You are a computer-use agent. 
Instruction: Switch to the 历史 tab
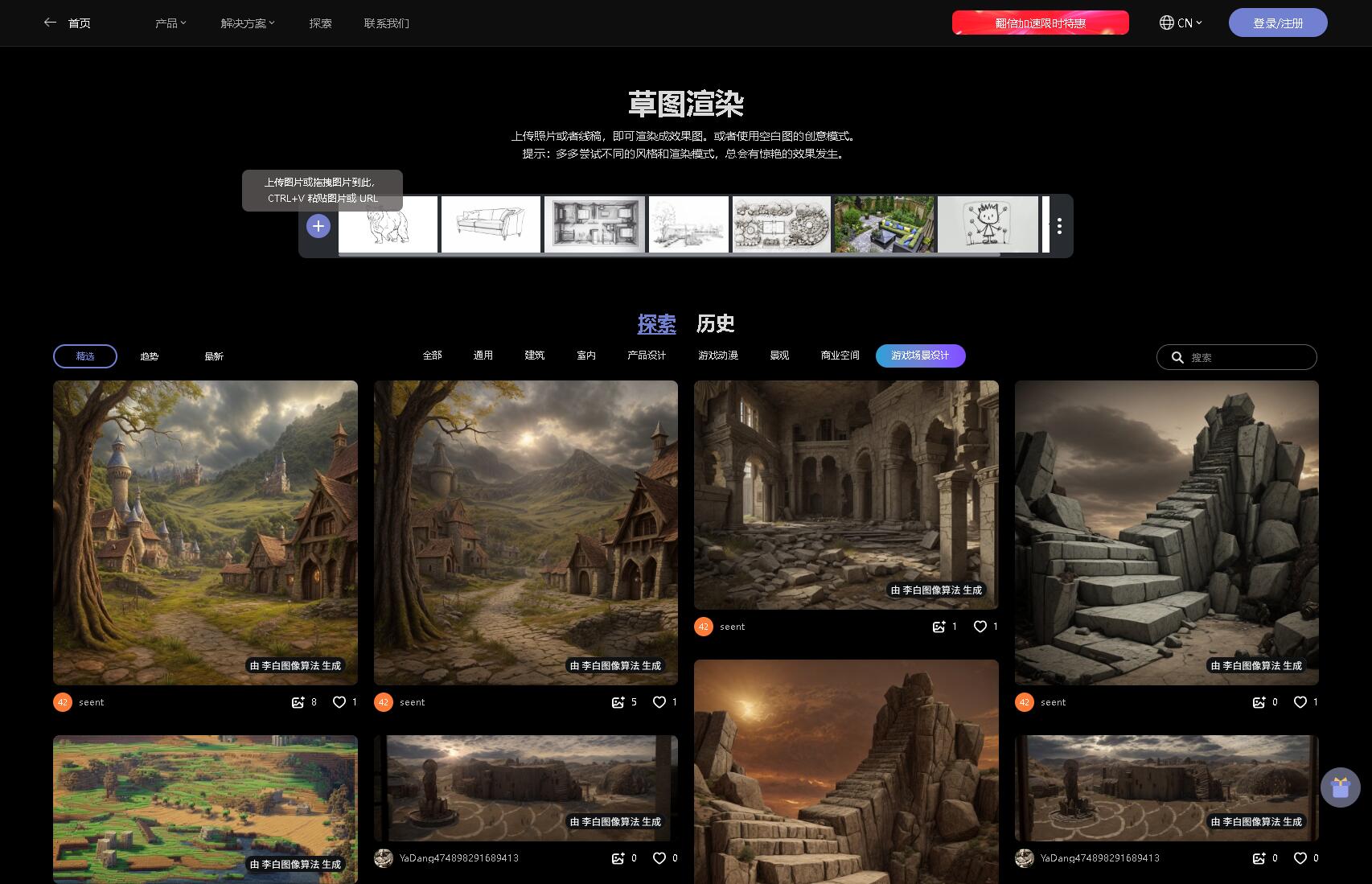tap(715, 323)
